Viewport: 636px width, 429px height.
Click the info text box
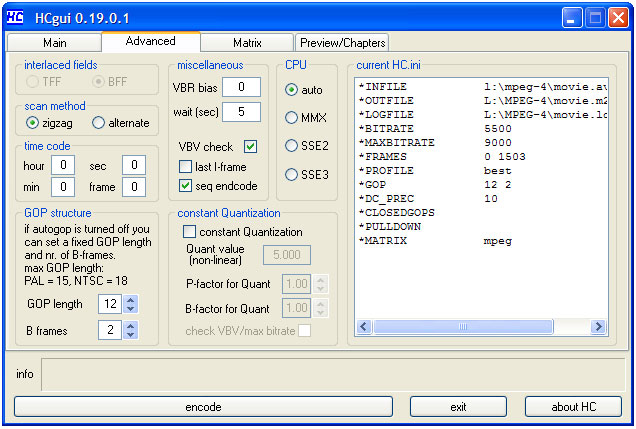click(333, 374)
